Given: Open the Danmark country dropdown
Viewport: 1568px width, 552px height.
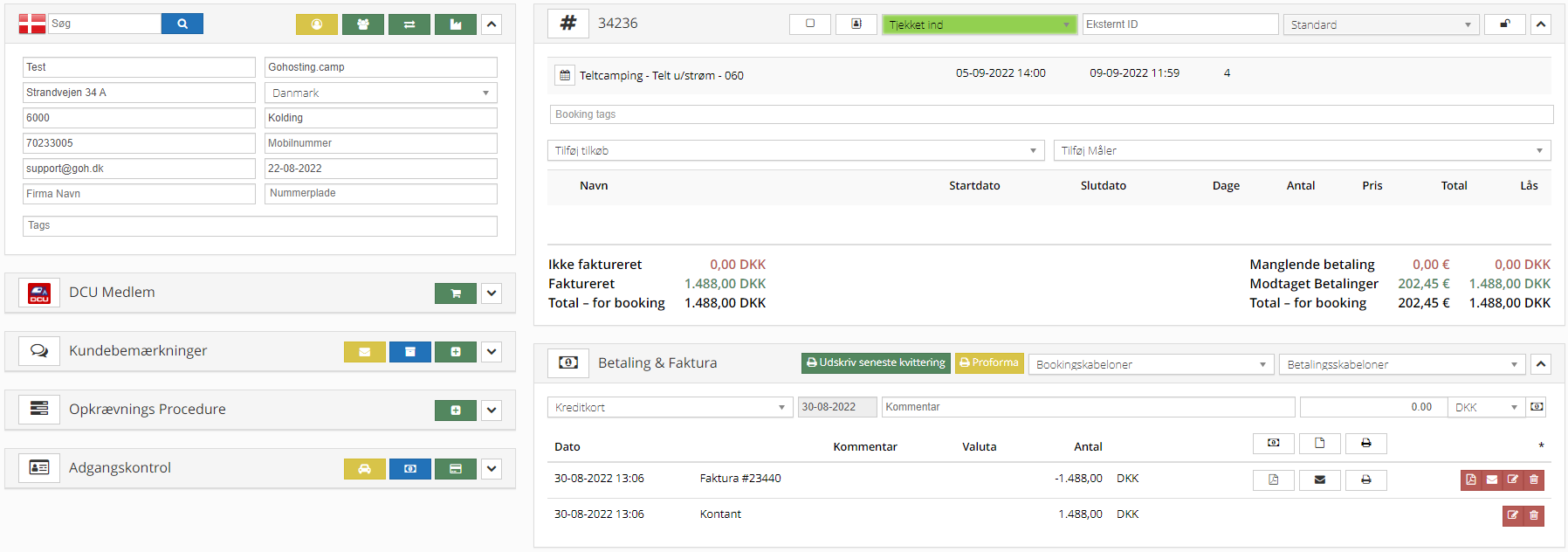Looking at the screenshot, I should click(x=381, y=93).
